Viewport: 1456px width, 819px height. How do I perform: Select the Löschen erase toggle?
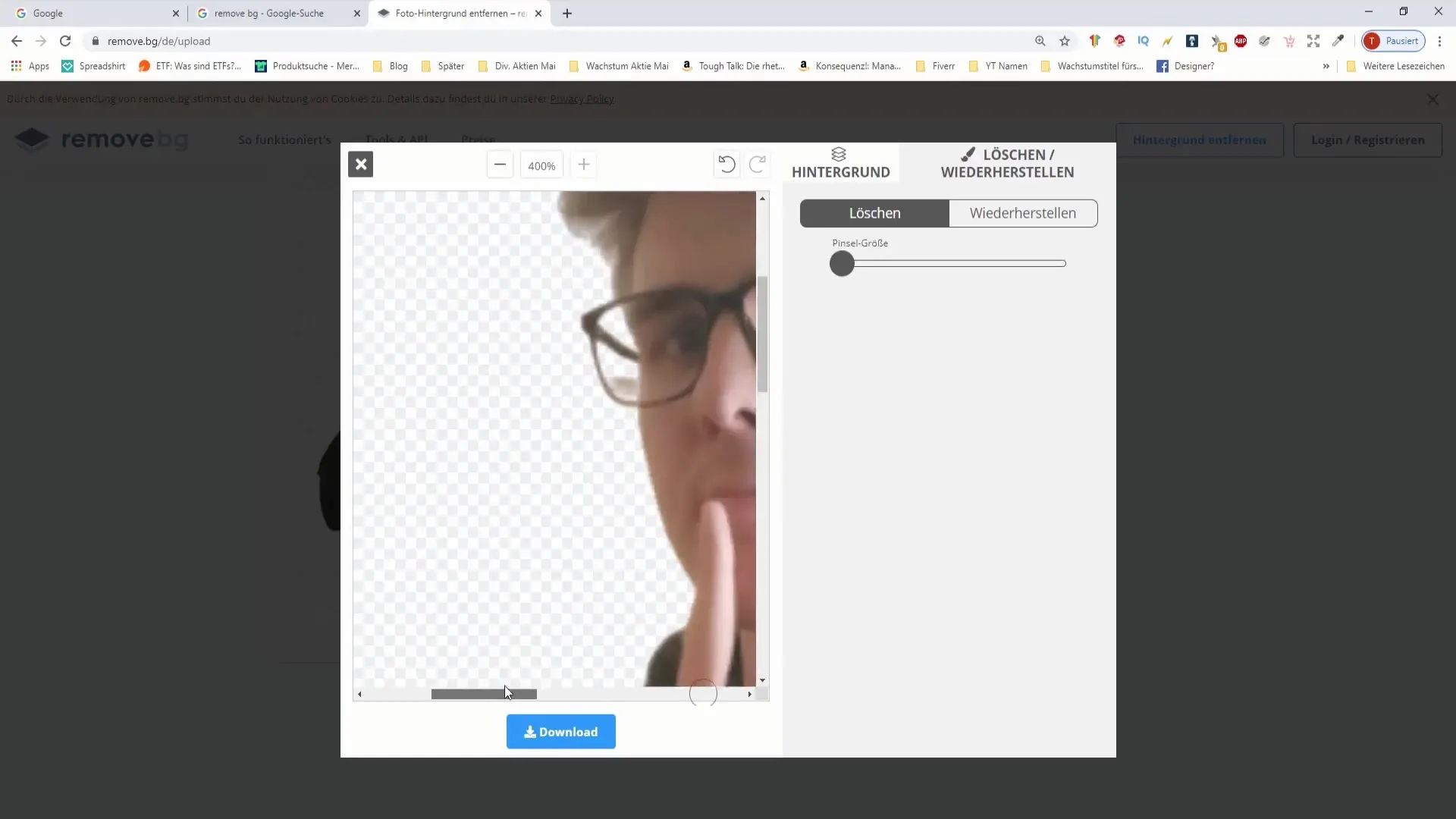pos(874,213)
